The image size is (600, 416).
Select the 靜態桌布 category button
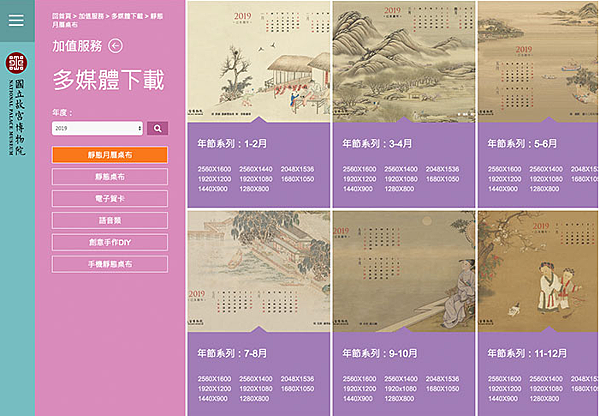pos(110,177)
